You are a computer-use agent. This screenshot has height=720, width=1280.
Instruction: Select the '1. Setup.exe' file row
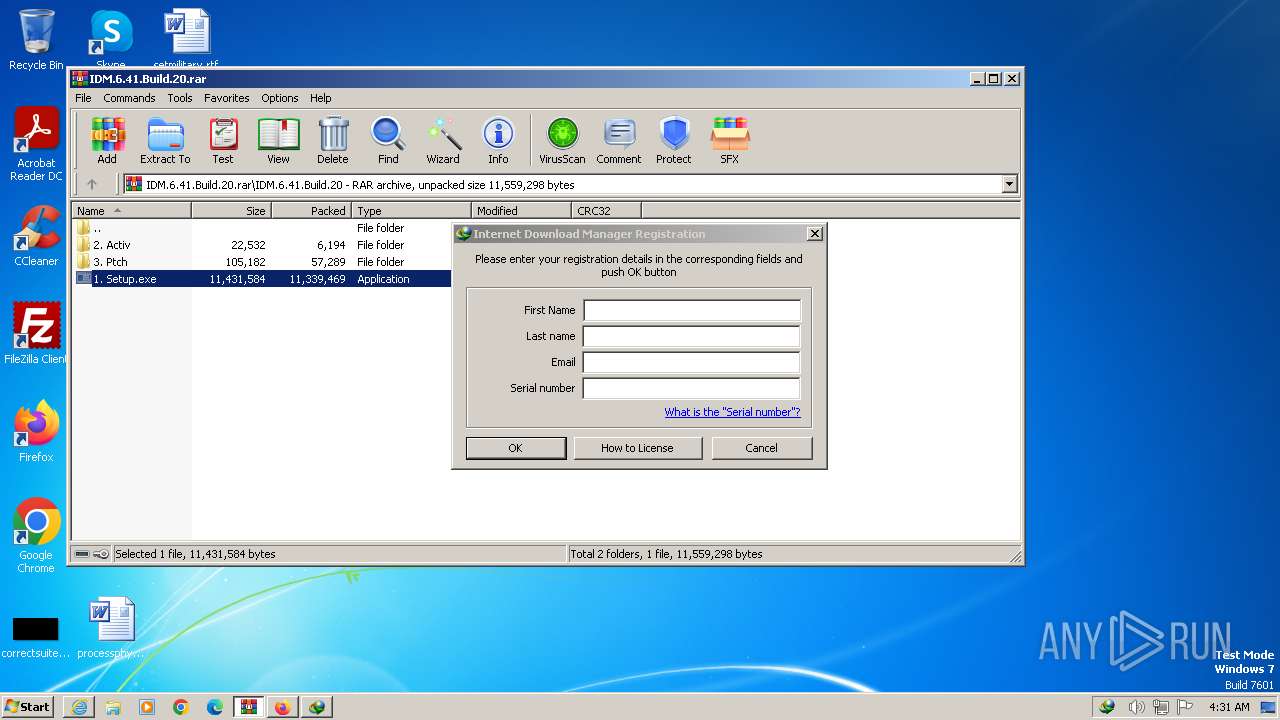[x=262, y=279]
